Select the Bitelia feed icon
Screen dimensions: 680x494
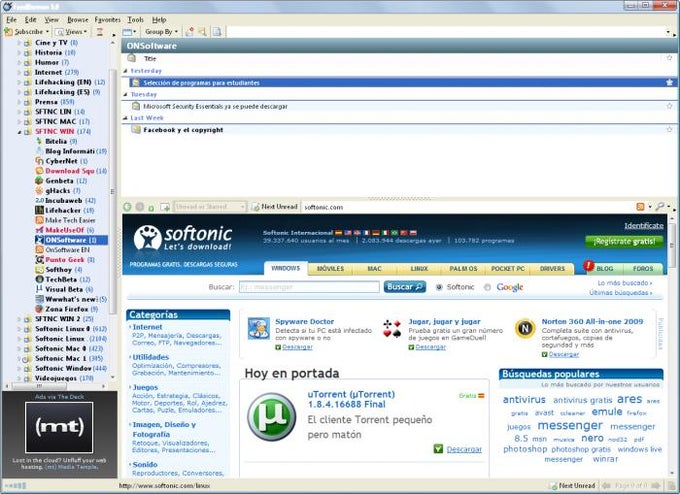point(39,141)
